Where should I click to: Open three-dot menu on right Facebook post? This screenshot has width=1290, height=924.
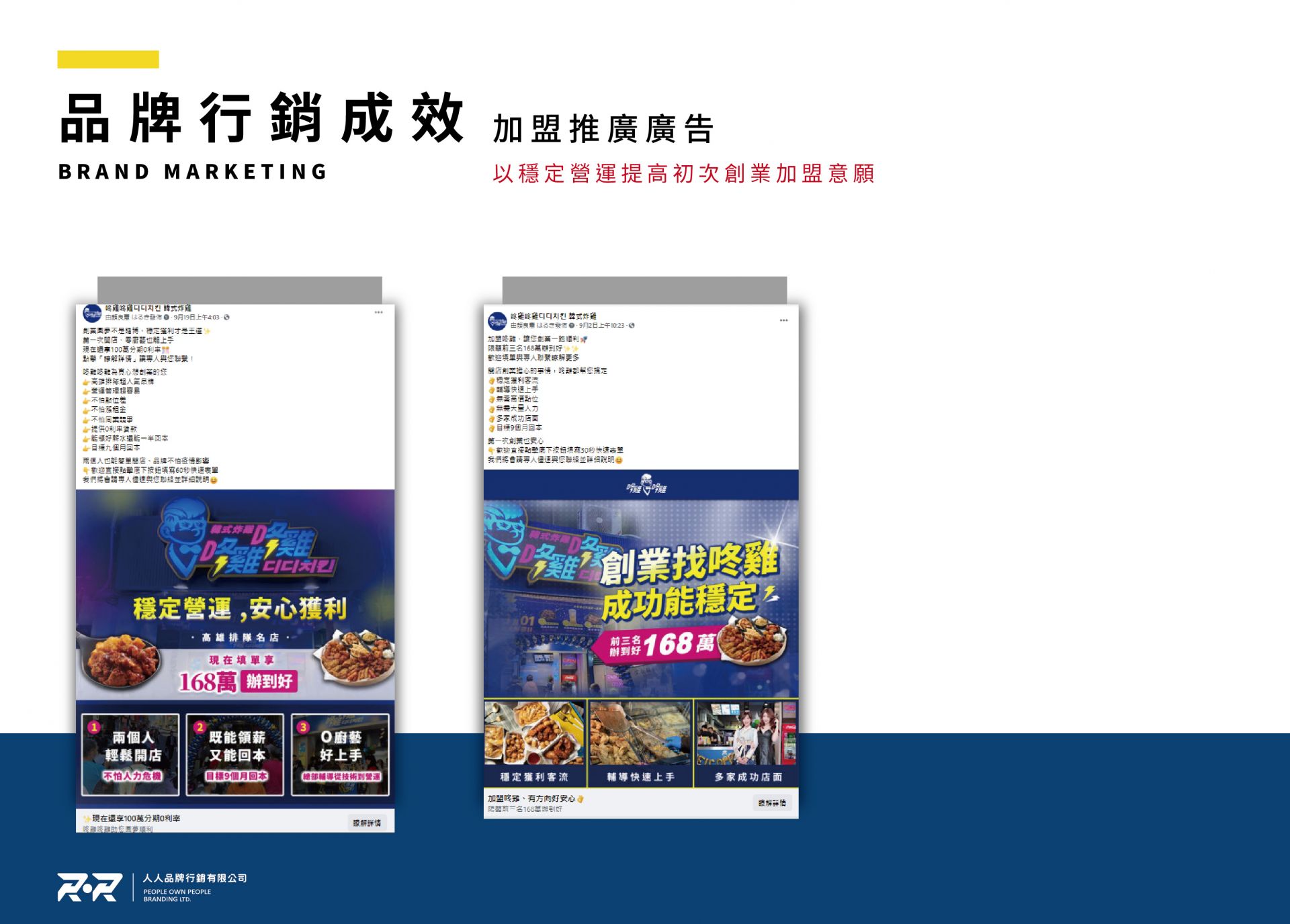pyautogui.click(x=783, y=320)
